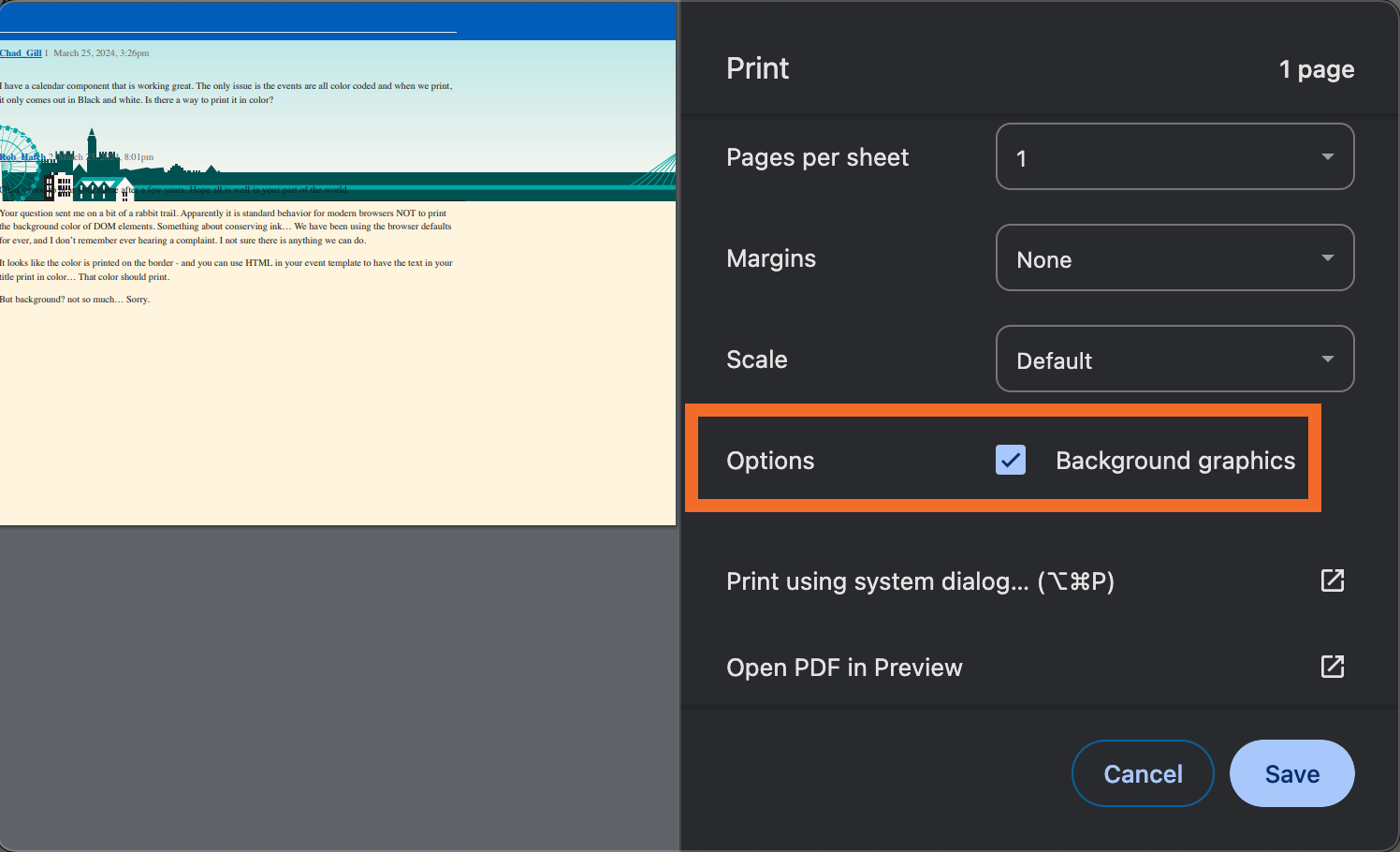
Task: Cancel the print dialog
Action: pos(1143,773)
